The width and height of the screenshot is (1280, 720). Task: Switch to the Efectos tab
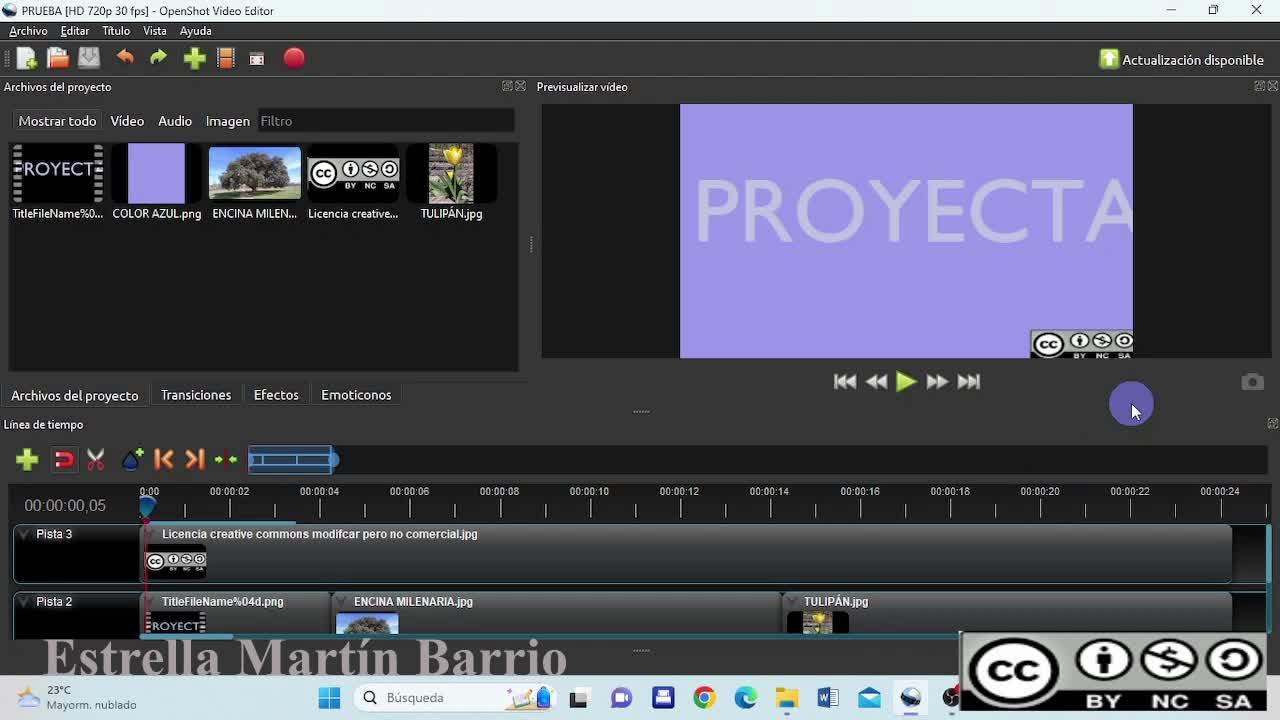pyautogui.click(x=276, y=395)
